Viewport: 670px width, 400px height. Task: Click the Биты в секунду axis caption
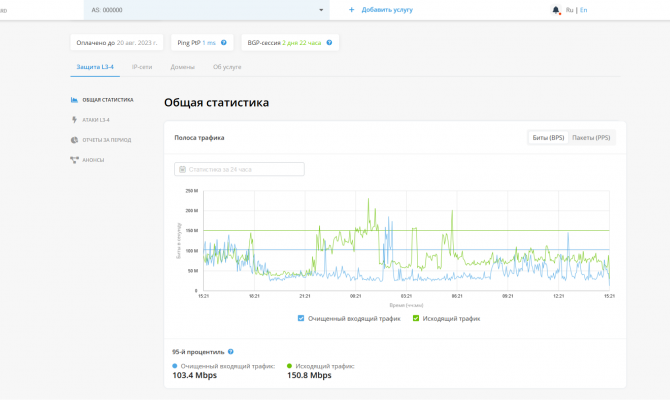(x=179, y=241)
